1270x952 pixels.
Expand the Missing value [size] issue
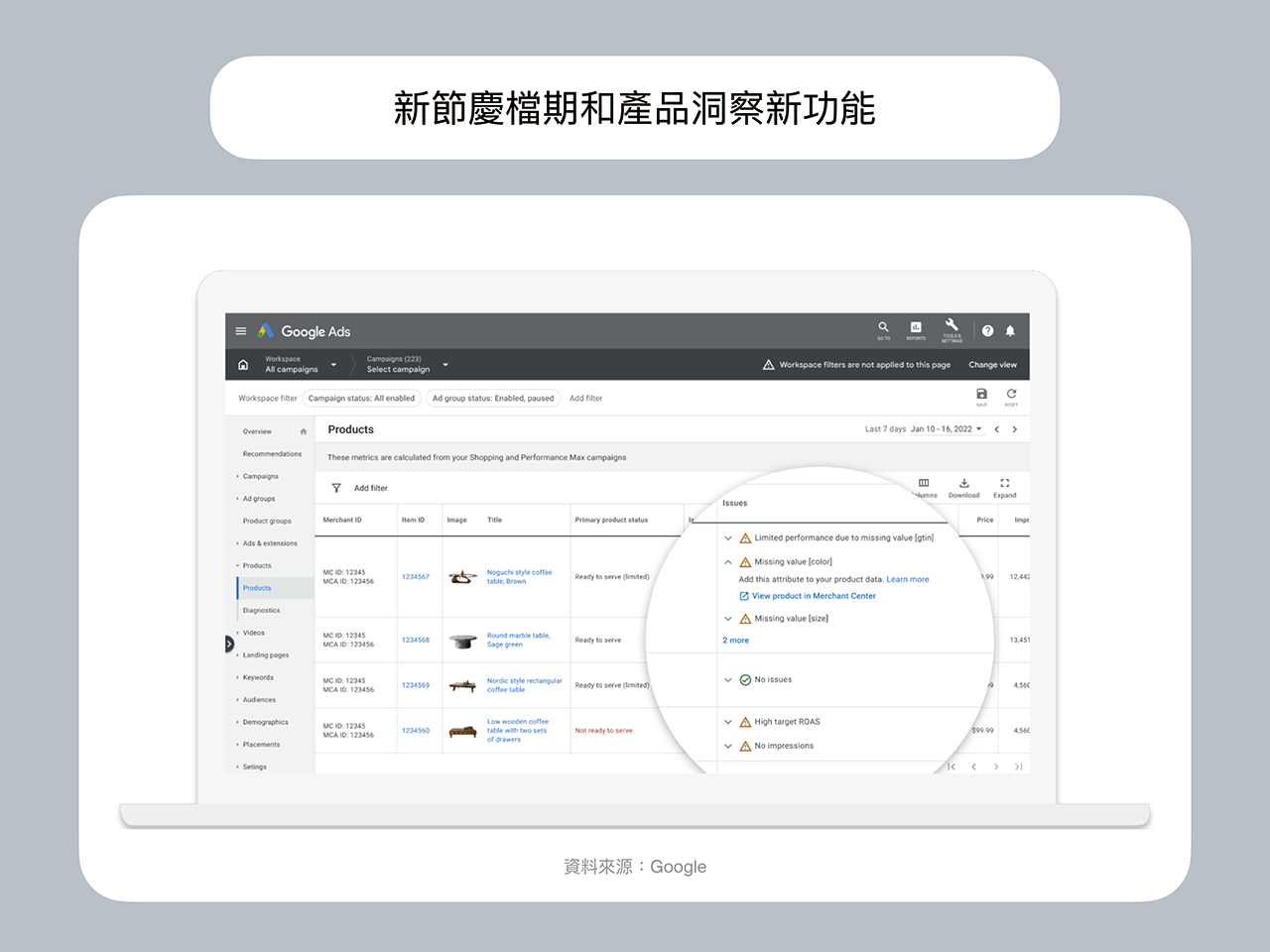point(728,619)
